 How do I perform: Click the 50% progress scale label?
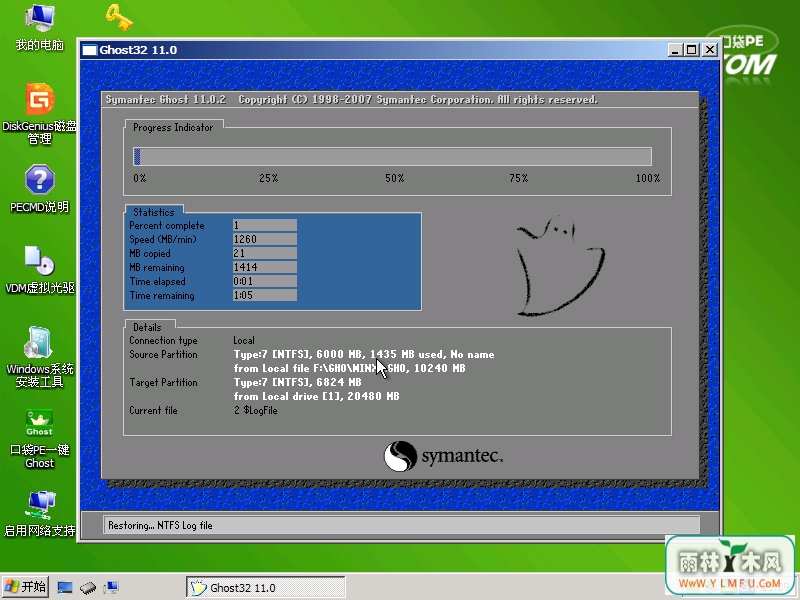tap(394, 178)
